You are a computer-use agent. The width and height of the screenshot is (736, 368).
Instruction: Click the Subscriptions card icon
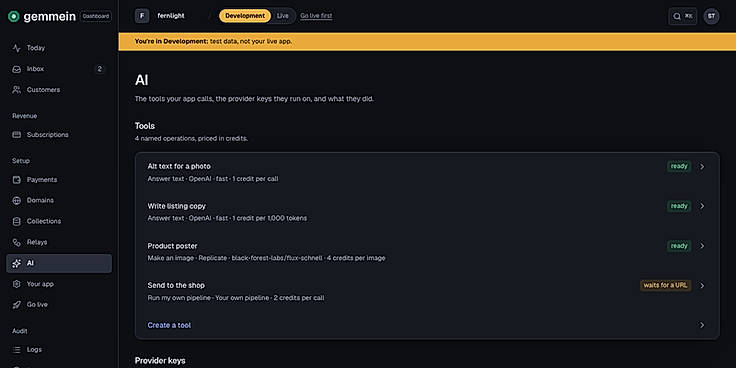pyautogui.click(x=16, y=135)
